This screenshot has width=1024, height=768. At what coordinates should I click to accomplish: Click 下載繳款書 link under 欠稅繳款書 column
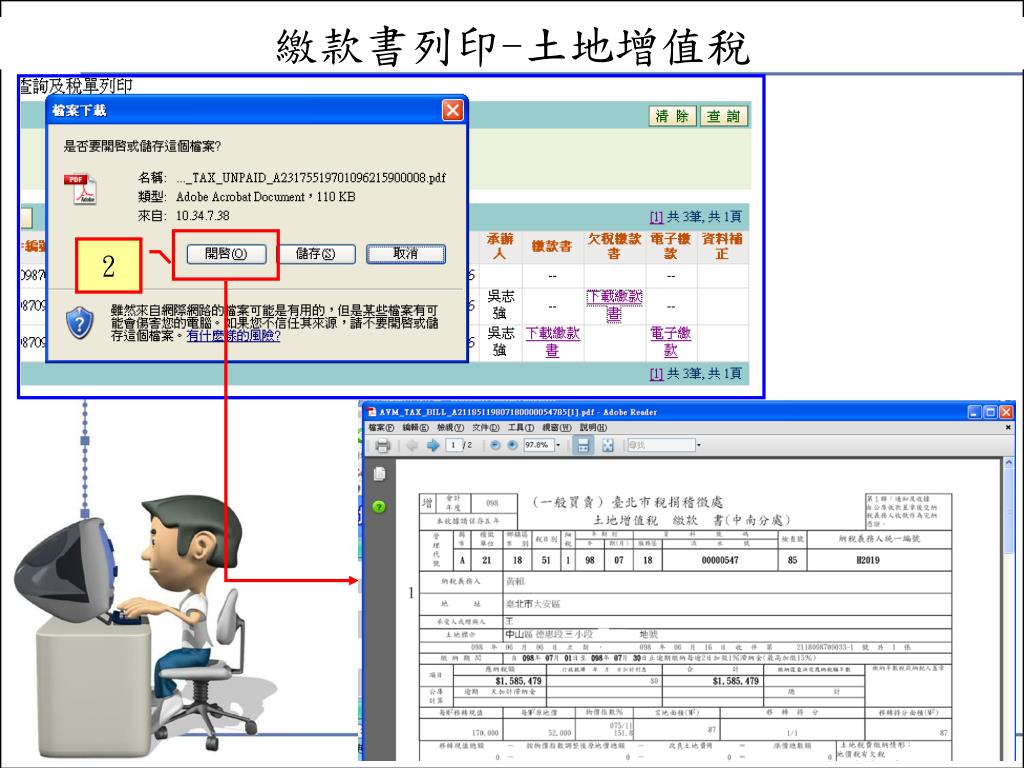click(614, 306)
